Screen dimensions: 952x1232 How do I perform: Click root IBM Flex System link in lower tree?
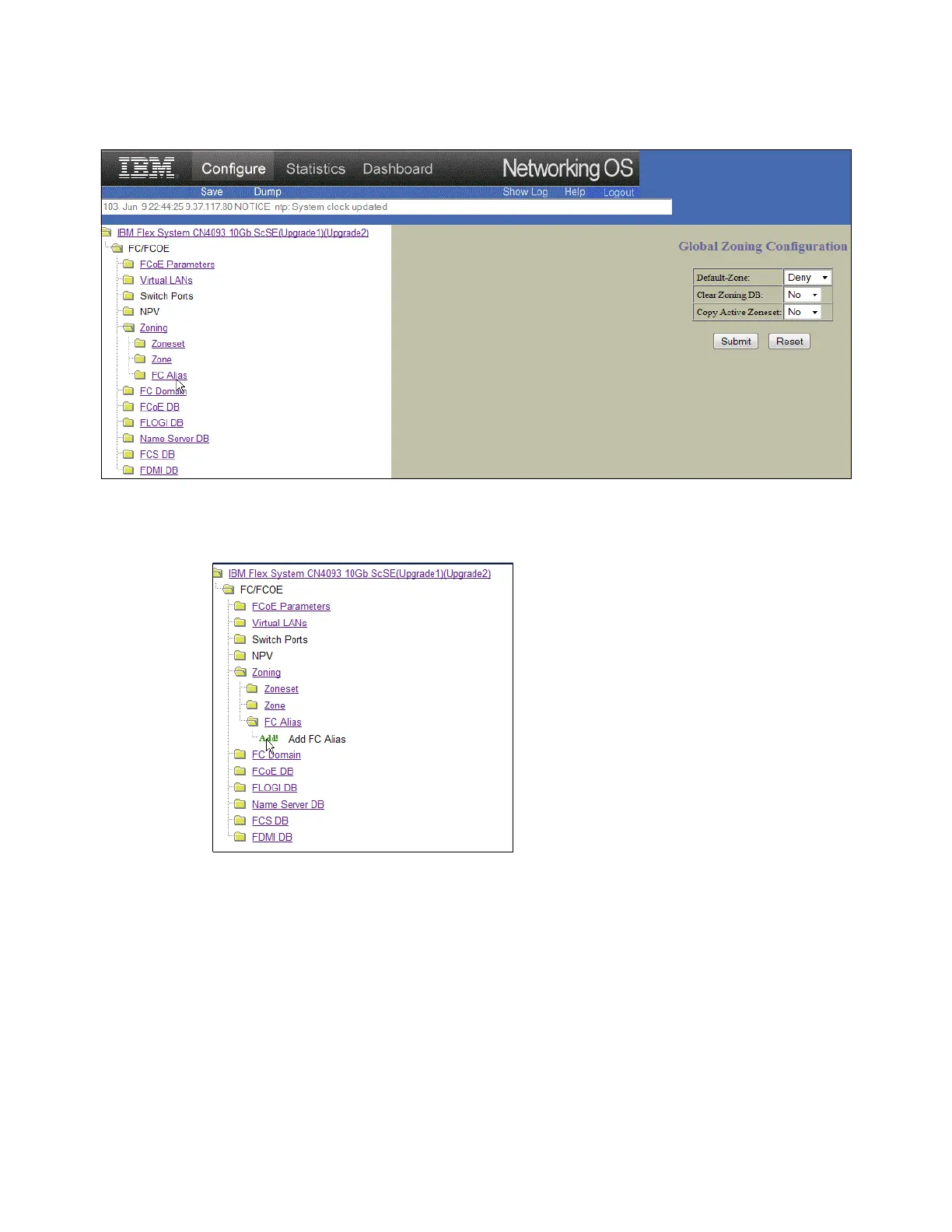[x=359, y=574]
